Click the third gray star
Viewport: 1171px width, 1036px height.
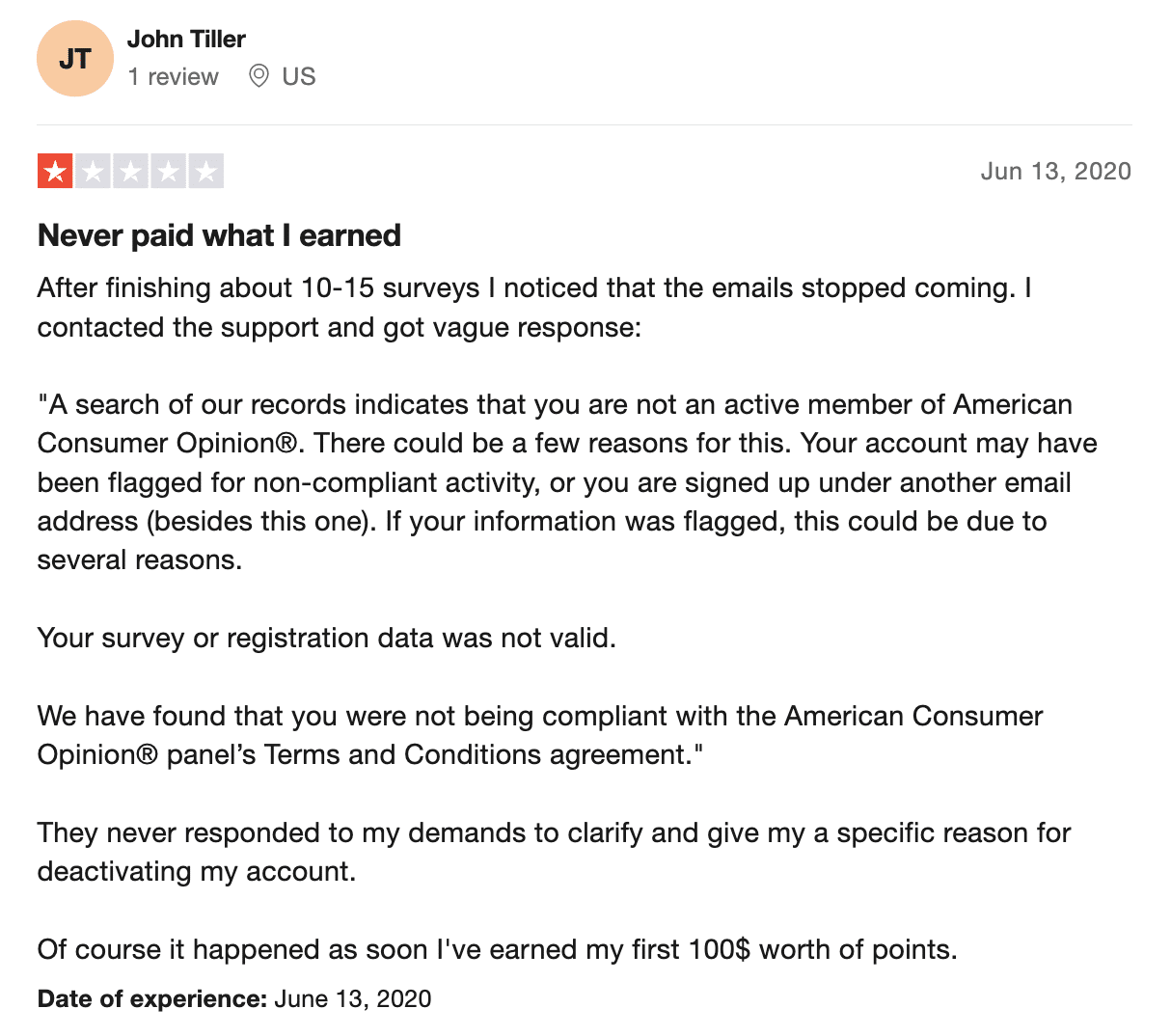130,172
